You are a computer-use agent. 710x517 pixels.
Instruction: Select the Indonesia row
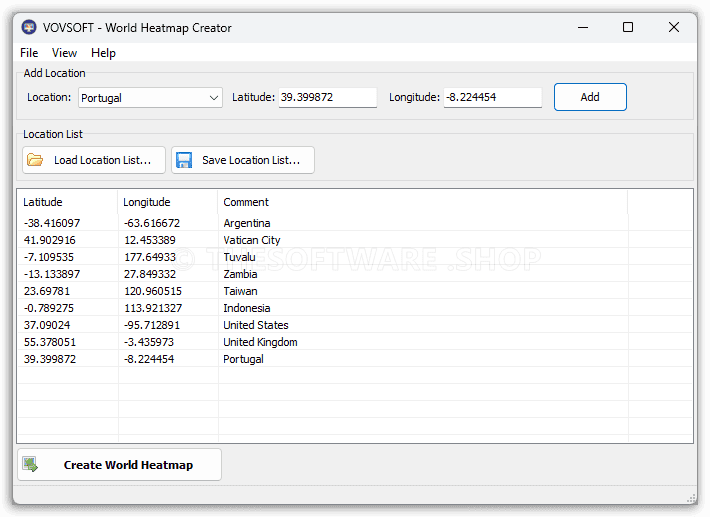click(x=355, y=308)
